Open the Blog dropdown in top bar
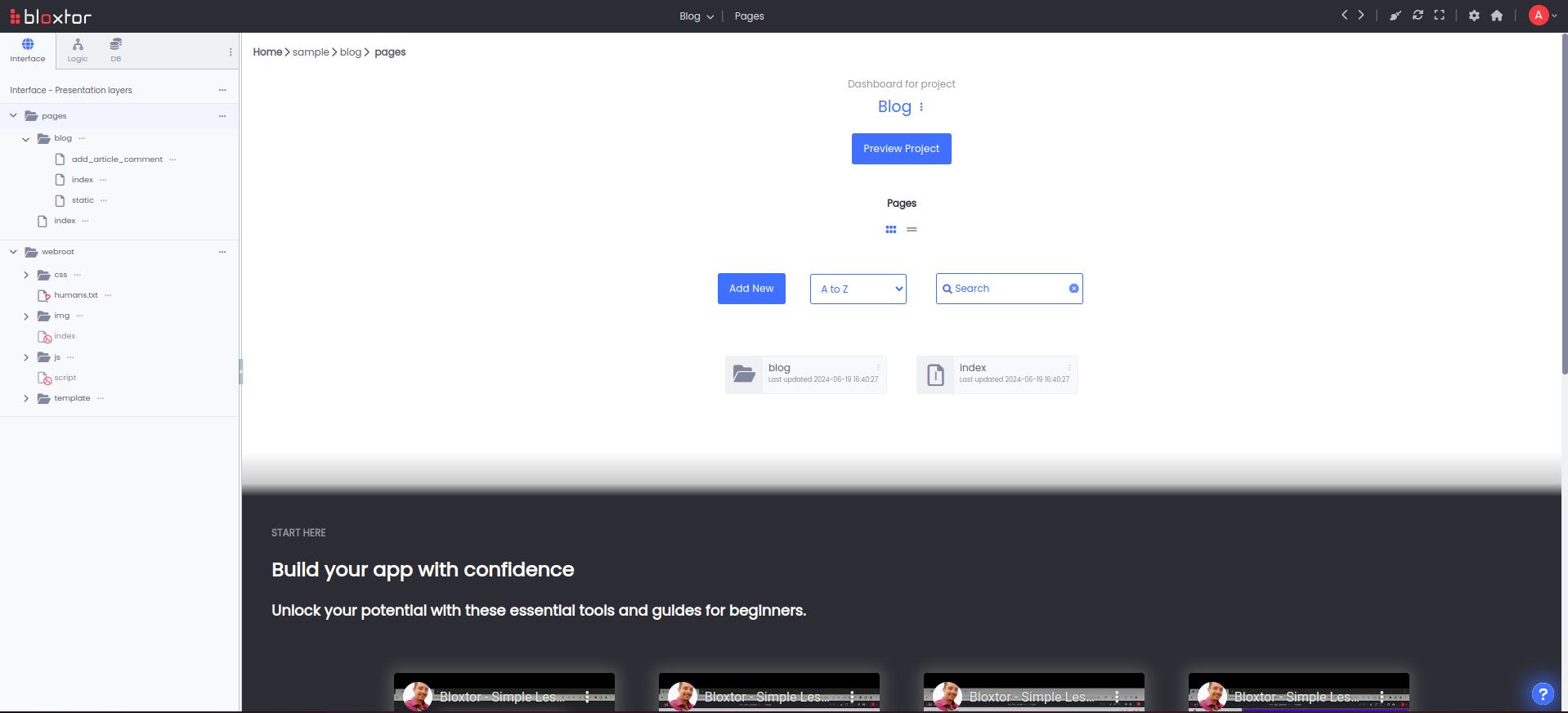This screenshot has height=713, width=1568. pyautogui.click(x=697, y=16)
